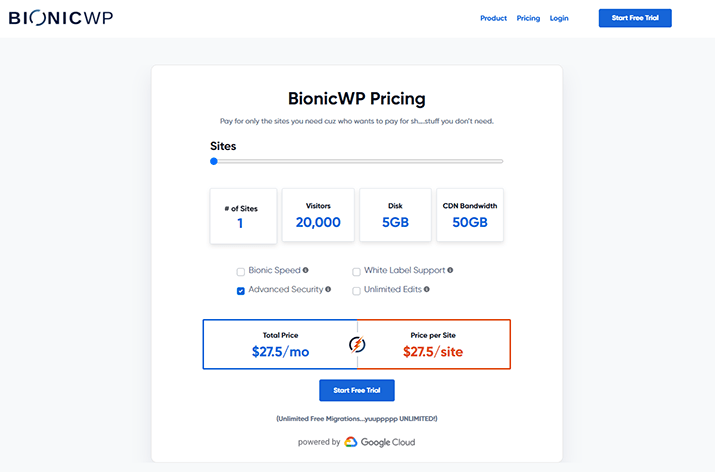Click the Google Cloud logo
The height and width of the screenshot is (472, 715).
(380, 442)
